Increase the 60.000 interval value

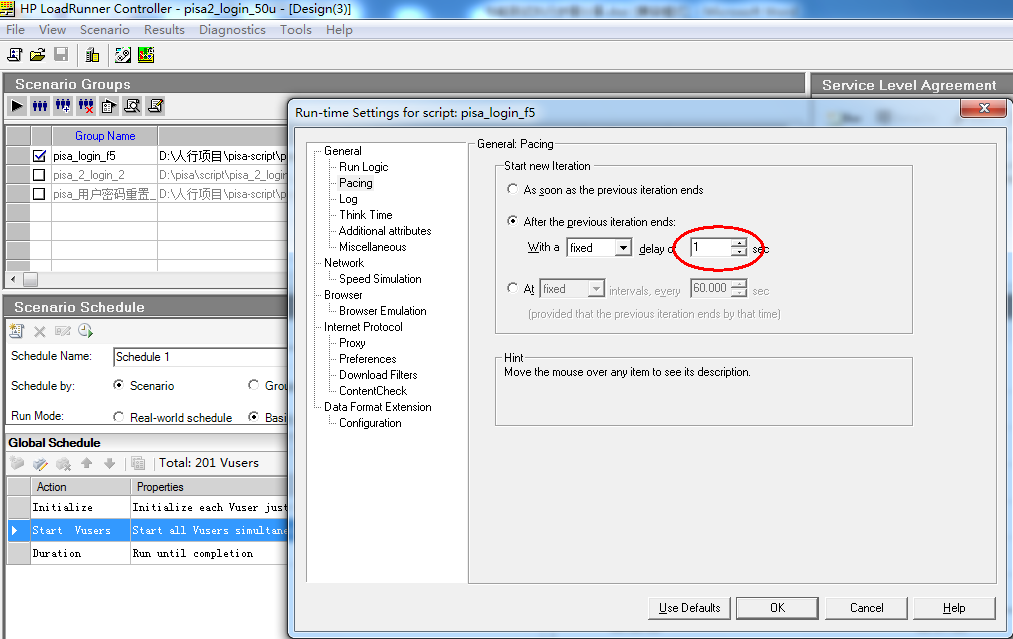739,284
